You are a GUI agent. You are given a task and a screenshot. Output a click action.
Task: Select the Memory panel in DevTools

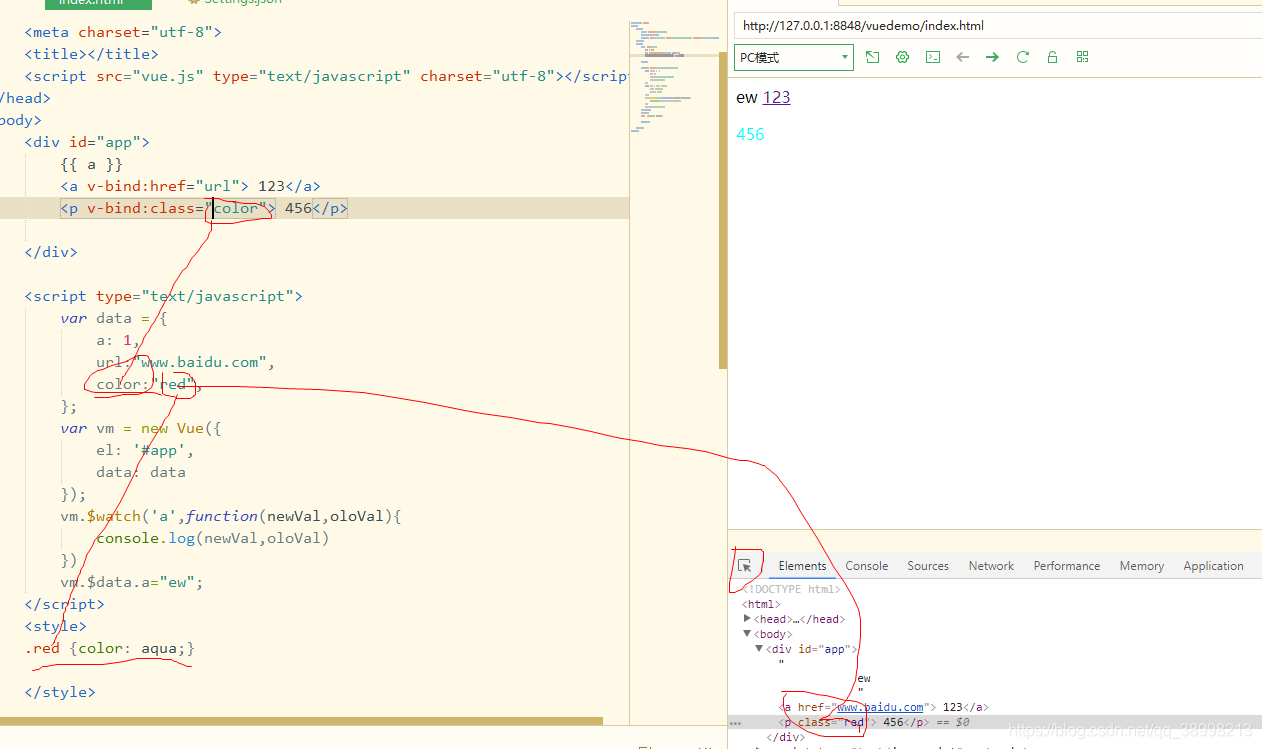point(1141,565)
